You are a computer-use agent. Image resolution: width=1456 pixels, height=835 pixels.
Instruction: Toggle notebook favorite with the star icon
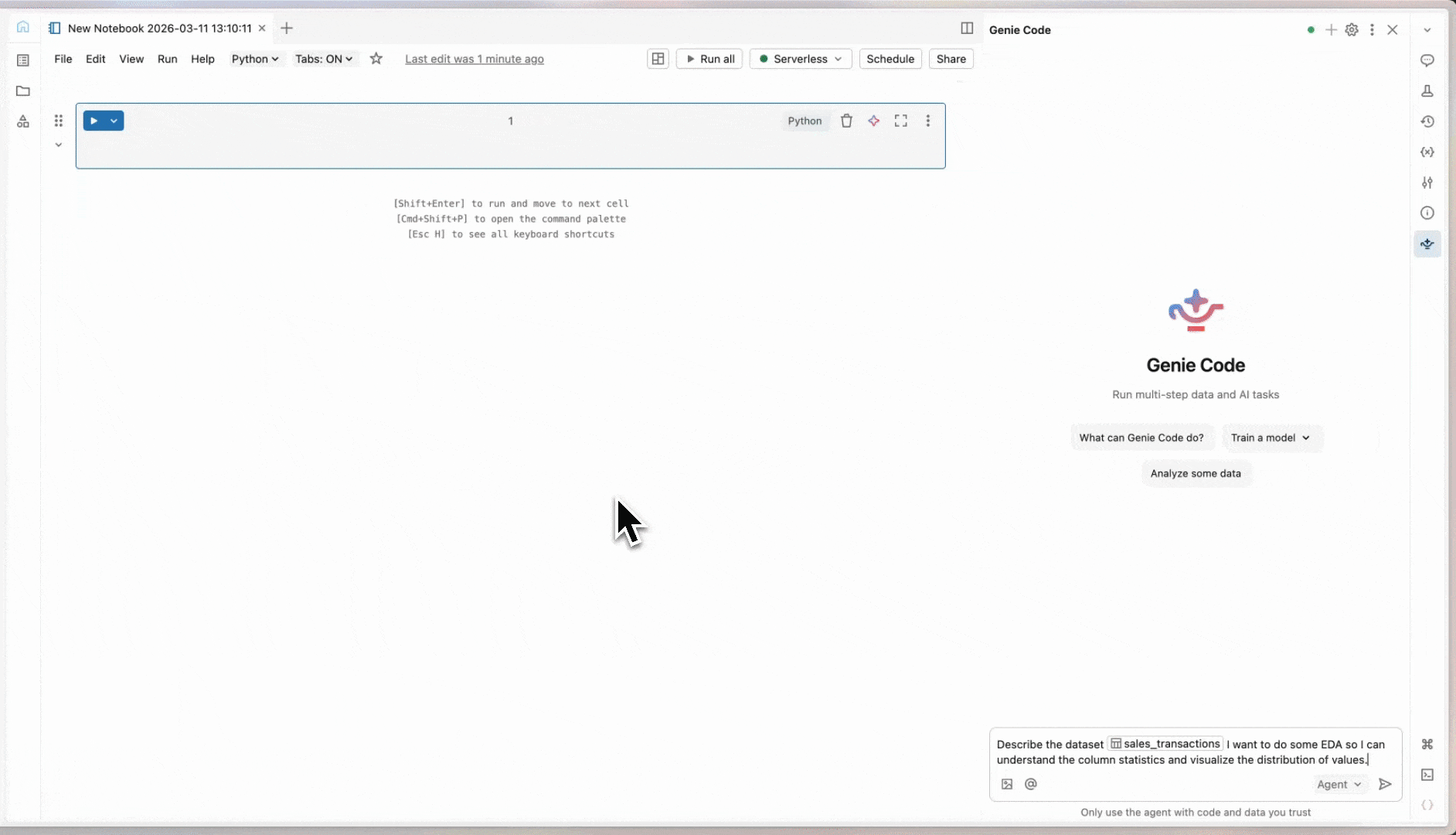coord(376,59)
